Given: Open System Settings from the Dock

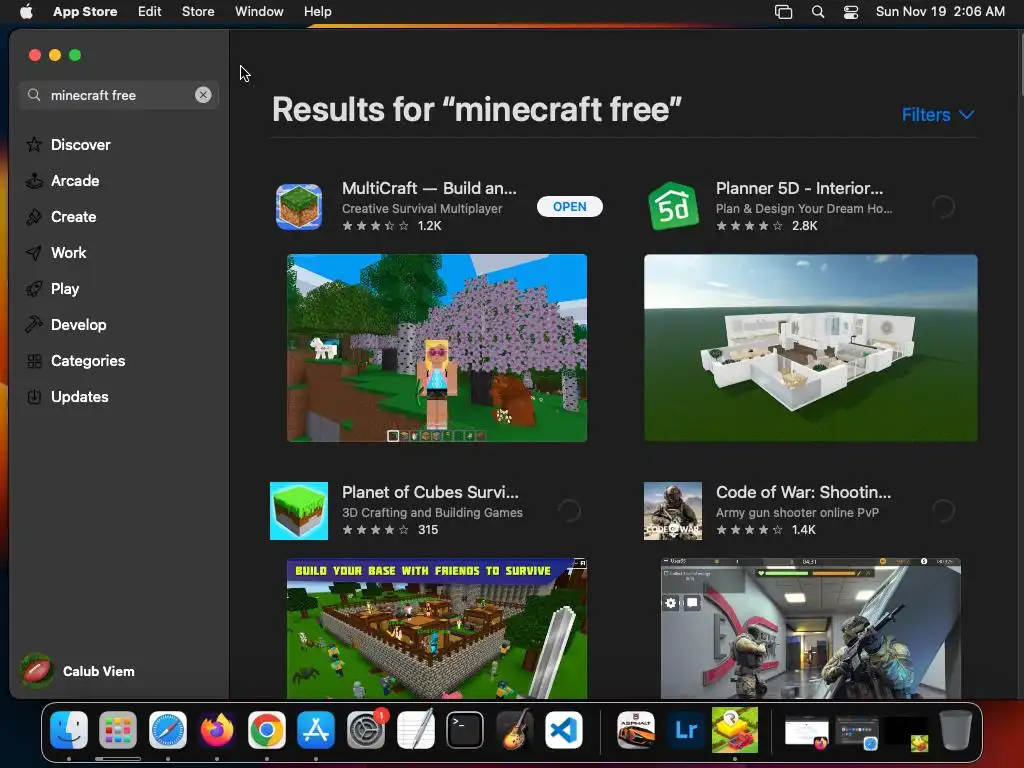Looking at the screenshot, I should pos(366,730).
